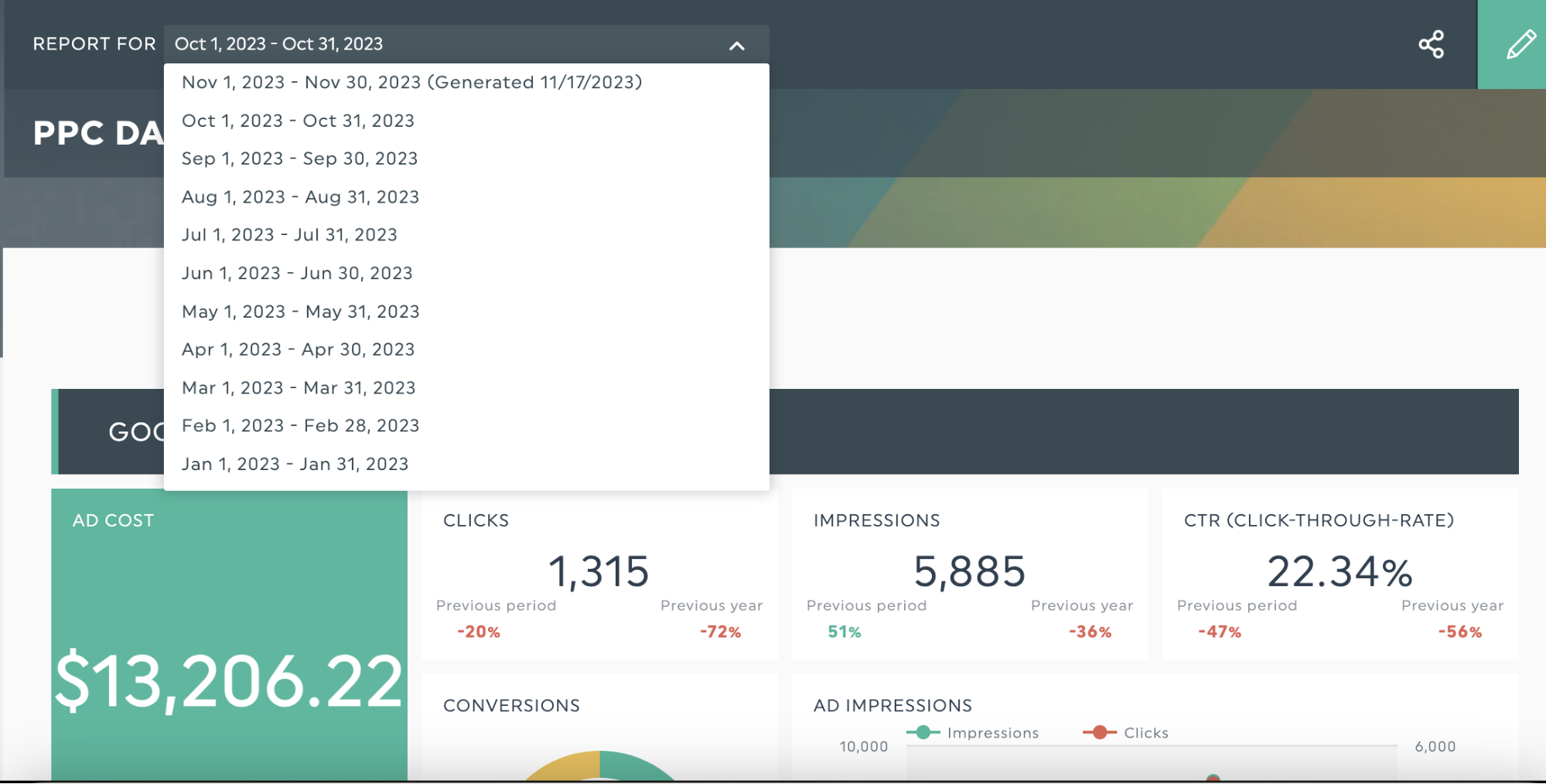
Task: Click the 51% impressions previous period value
Action: pos(844,632)
